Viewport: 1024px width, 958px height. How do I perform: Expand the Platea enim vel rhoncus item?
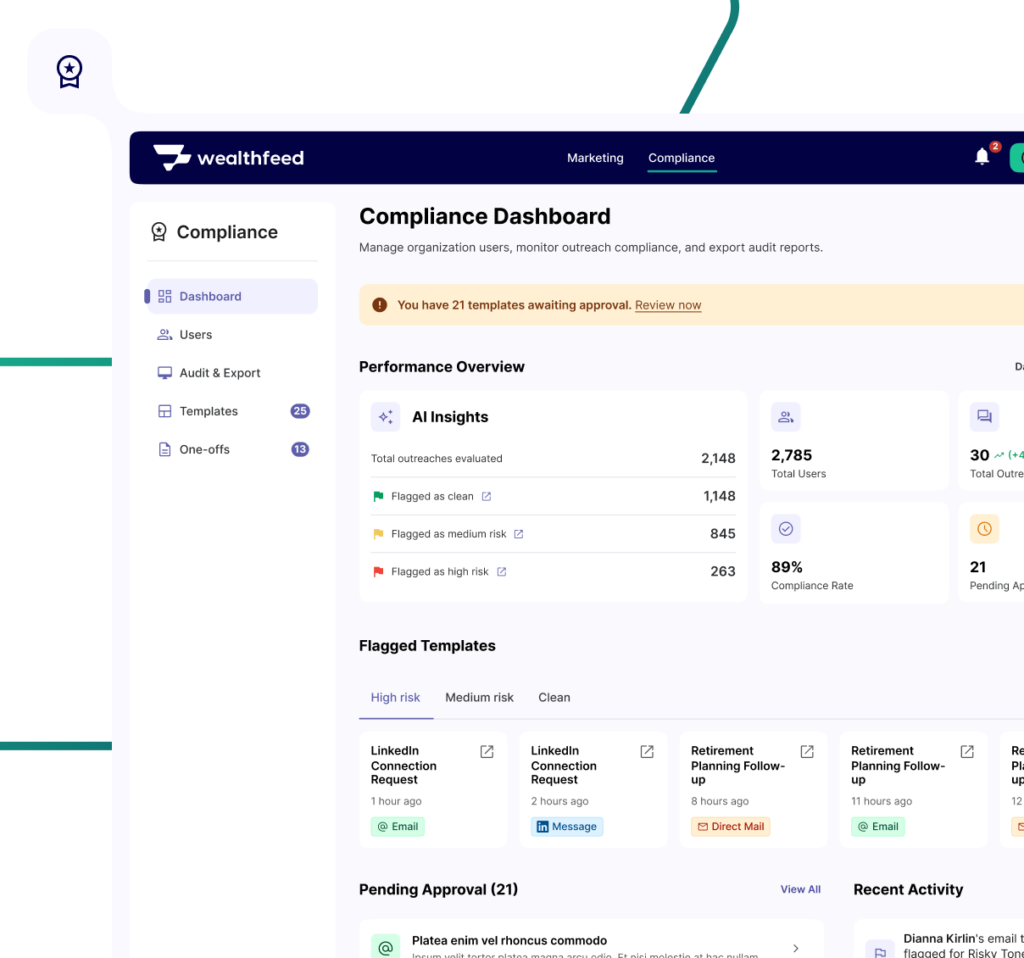point(795,948)
